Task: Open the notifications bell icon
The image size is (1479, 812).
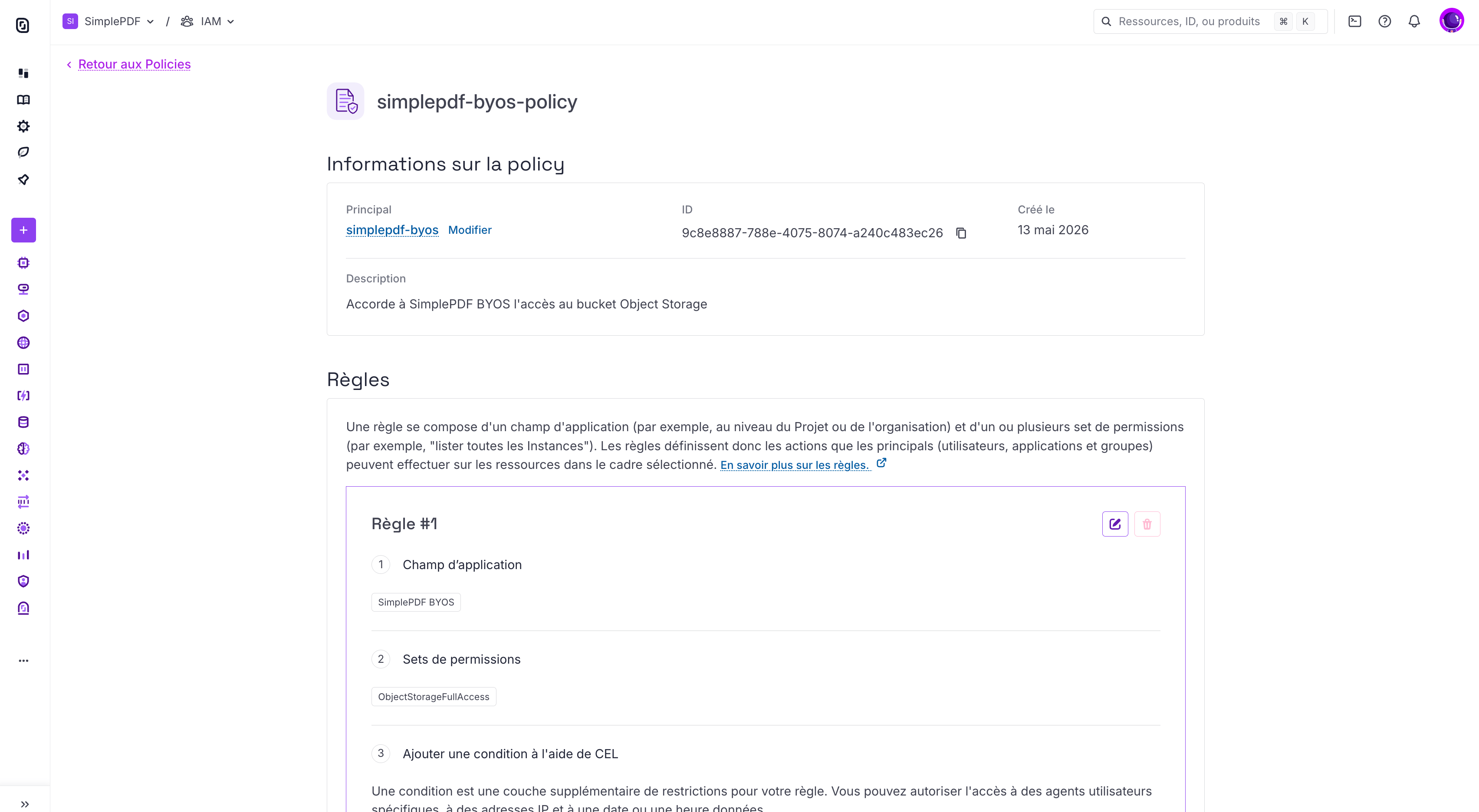Action: (x=1414, y=21)
